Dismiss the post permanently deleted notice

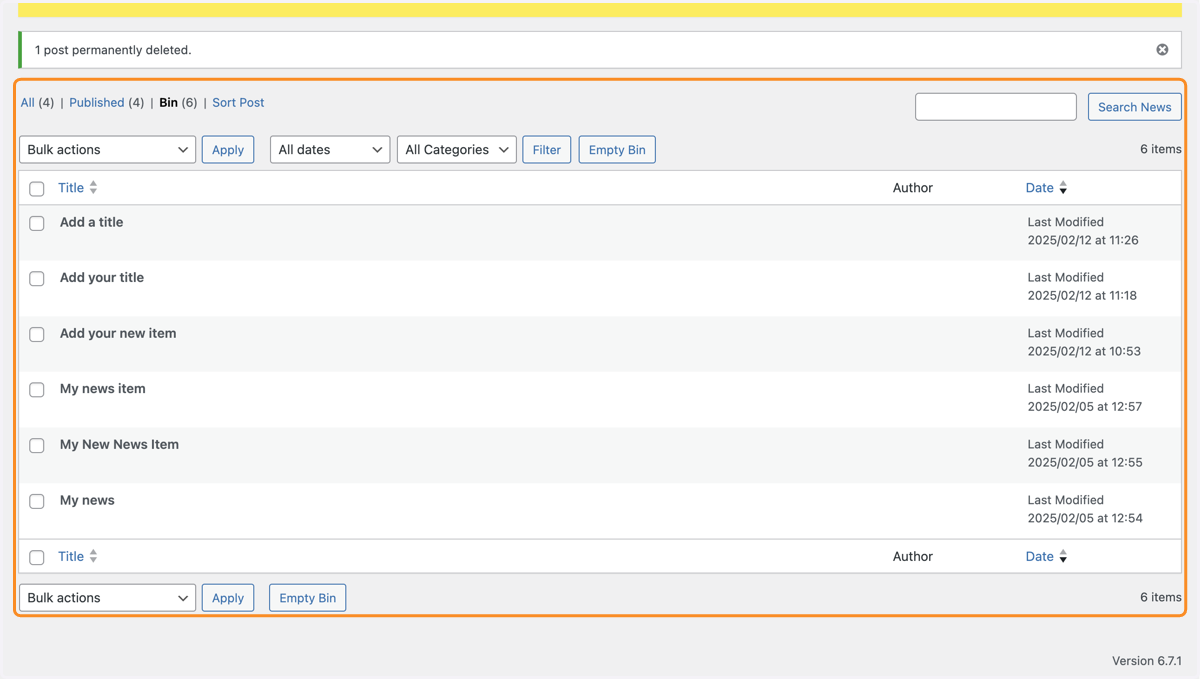pyautogui.click(x=1162, y=49)
